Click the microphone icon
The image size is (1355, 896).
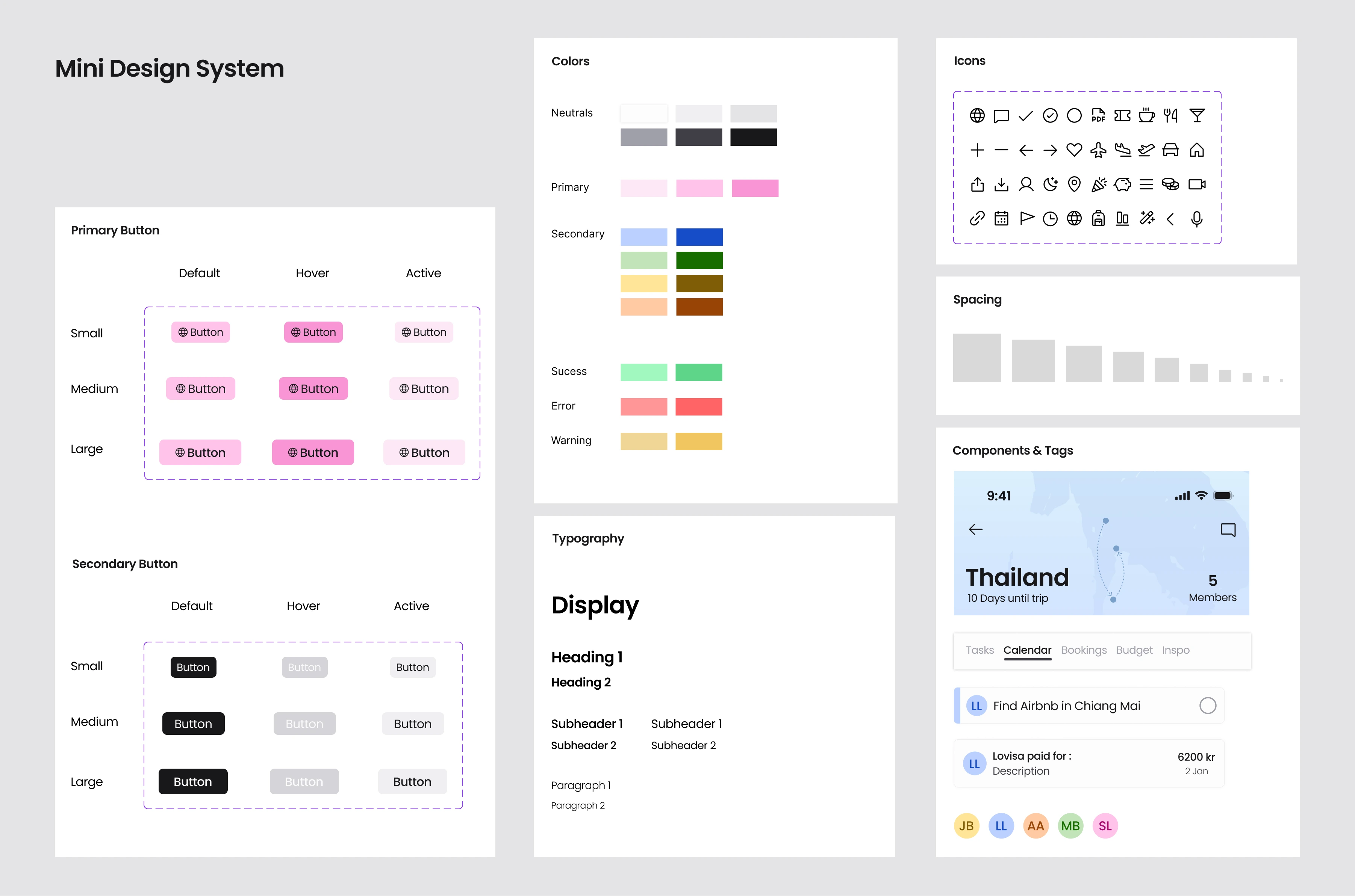click(1196, 218)
